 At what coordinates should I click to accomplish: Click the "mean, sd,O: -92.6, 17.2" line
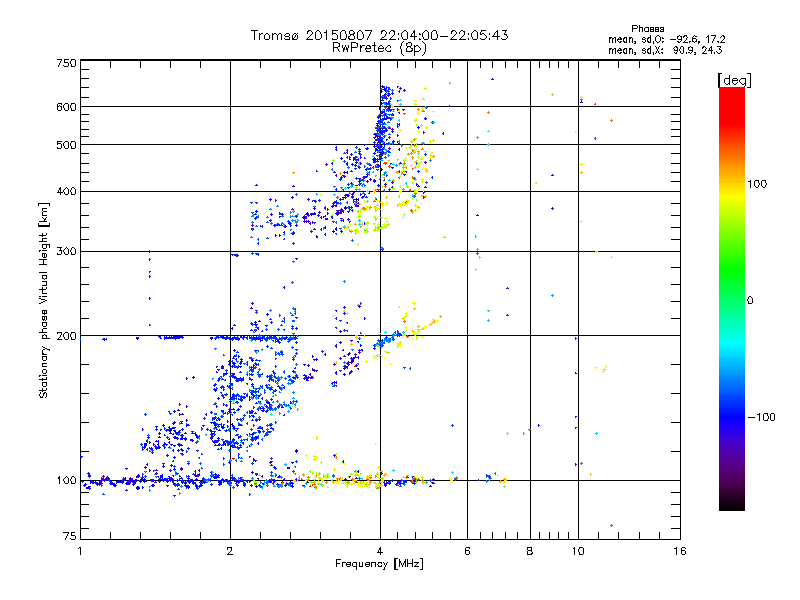tap(666, 39)
